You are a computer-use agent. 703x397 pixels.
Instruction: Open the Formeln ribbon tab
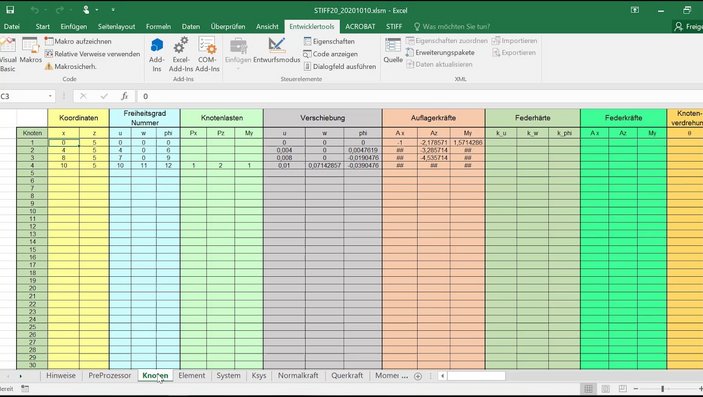158,26
